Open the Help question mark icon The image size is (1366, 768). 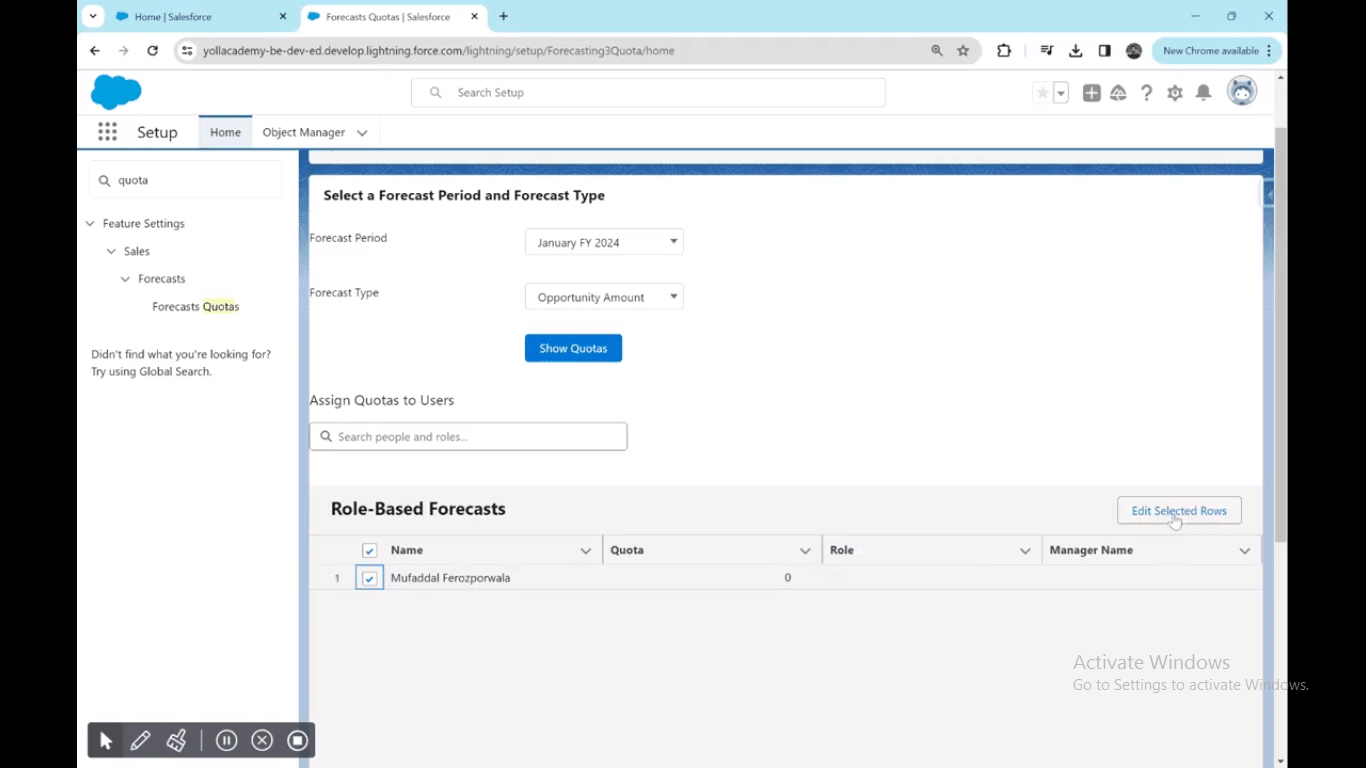tap(1147, 93)
